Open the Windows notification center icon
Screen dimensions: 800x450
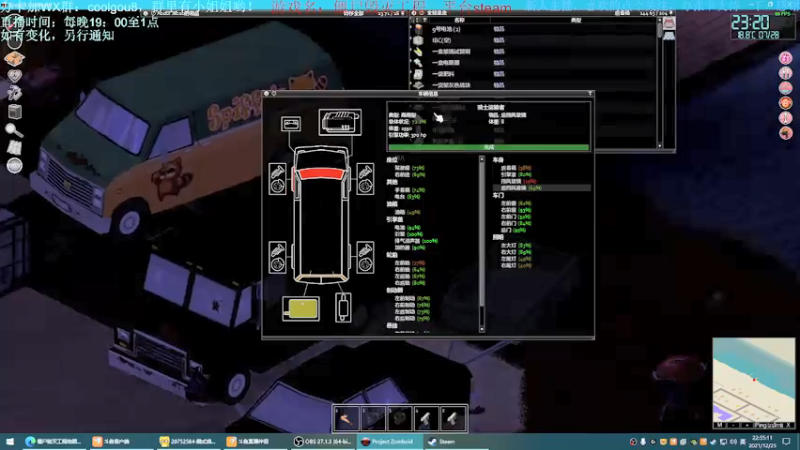(786, 441)
